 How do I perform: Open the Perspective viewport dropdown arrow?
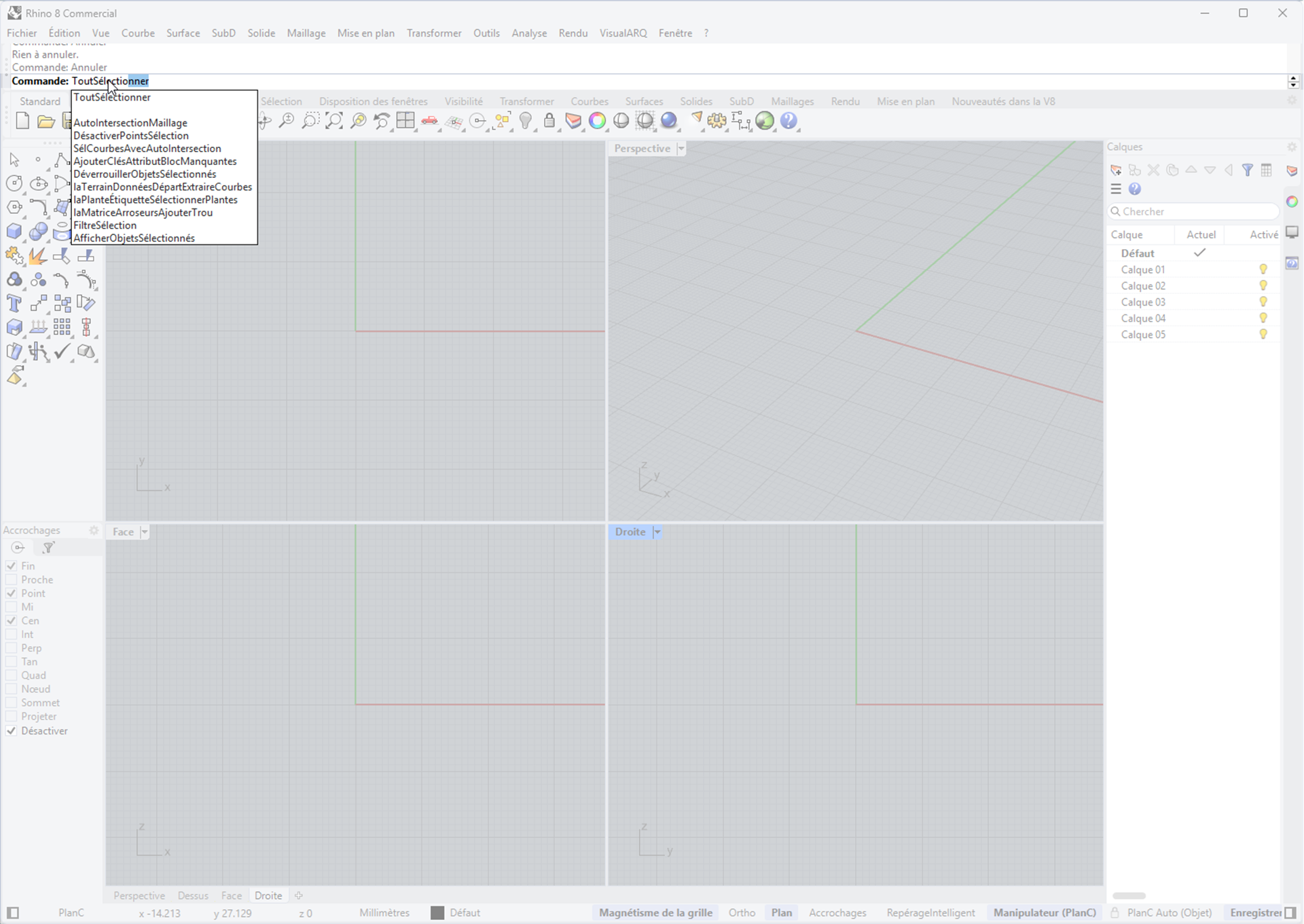tap(681, 149)
